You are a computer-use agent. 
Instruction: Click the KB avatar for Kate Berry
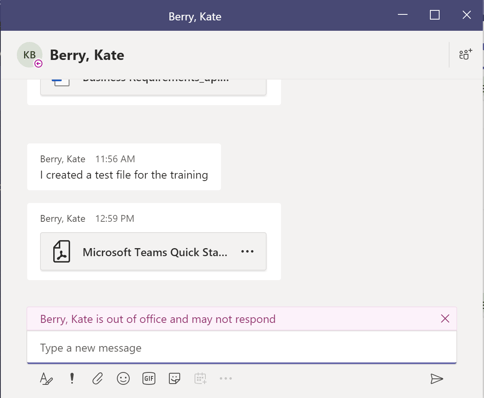[x=29, y=55]
